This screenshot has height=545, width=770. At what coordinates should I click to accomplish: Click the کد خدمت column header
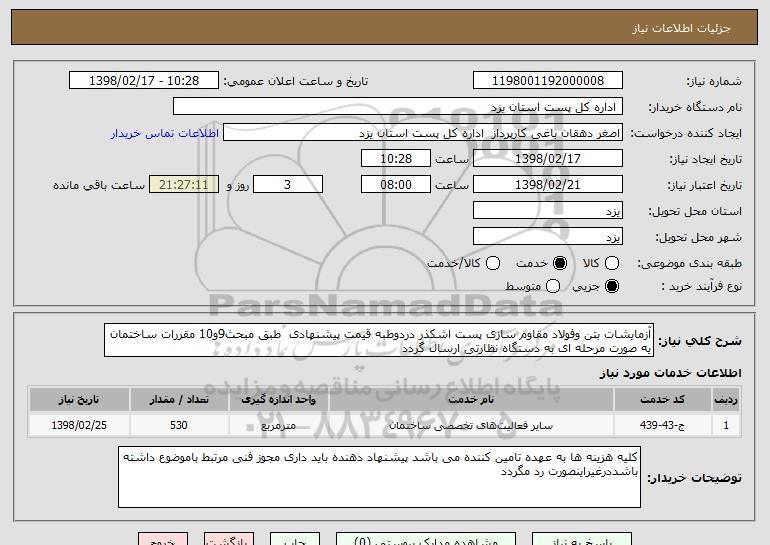pyautogui.click(x=662, y=400)
